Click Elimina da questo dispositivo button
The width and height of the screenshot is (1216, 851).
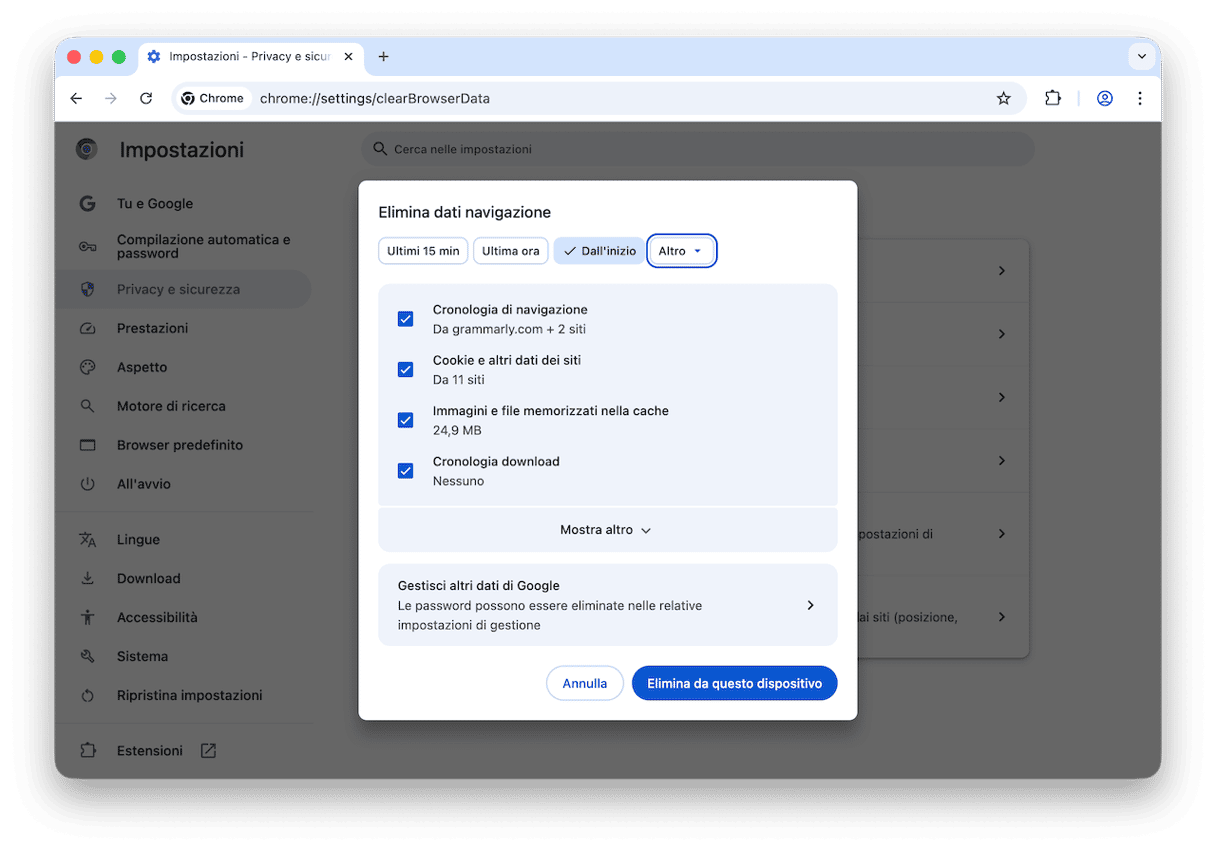734,684
